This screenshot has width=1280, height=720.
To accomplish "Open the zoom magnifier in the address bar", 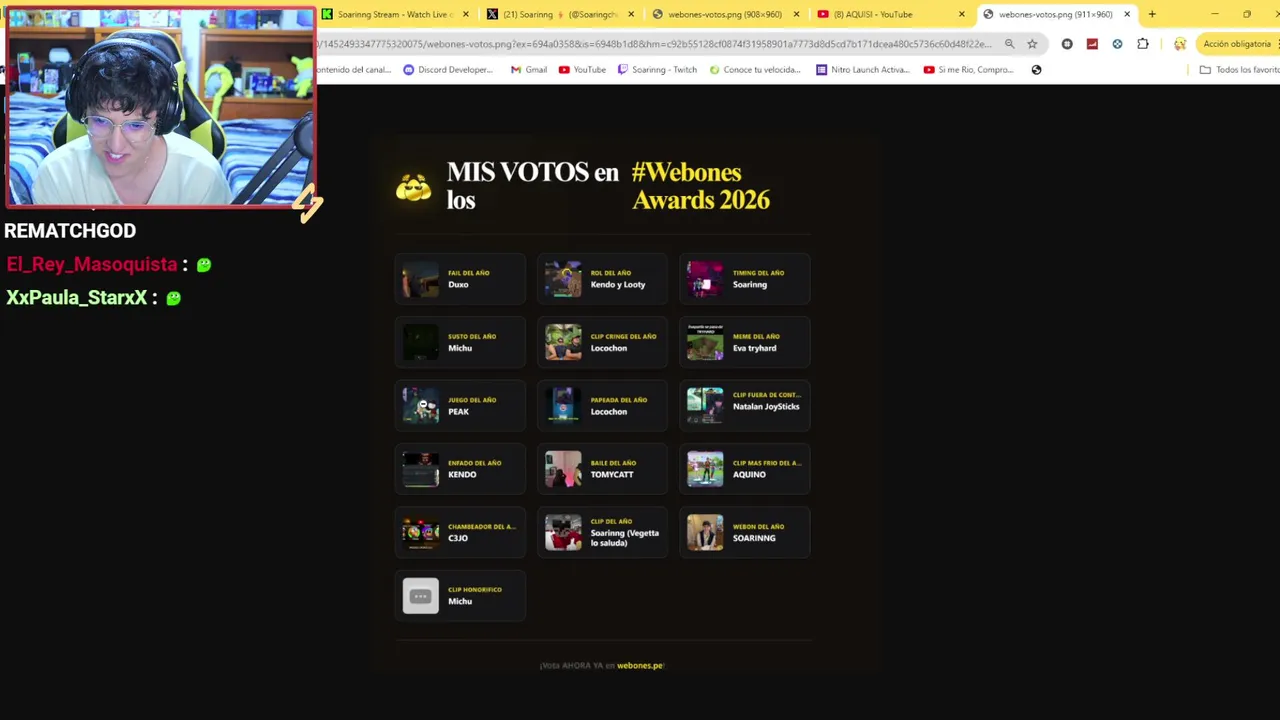I will coord(1009,44).
